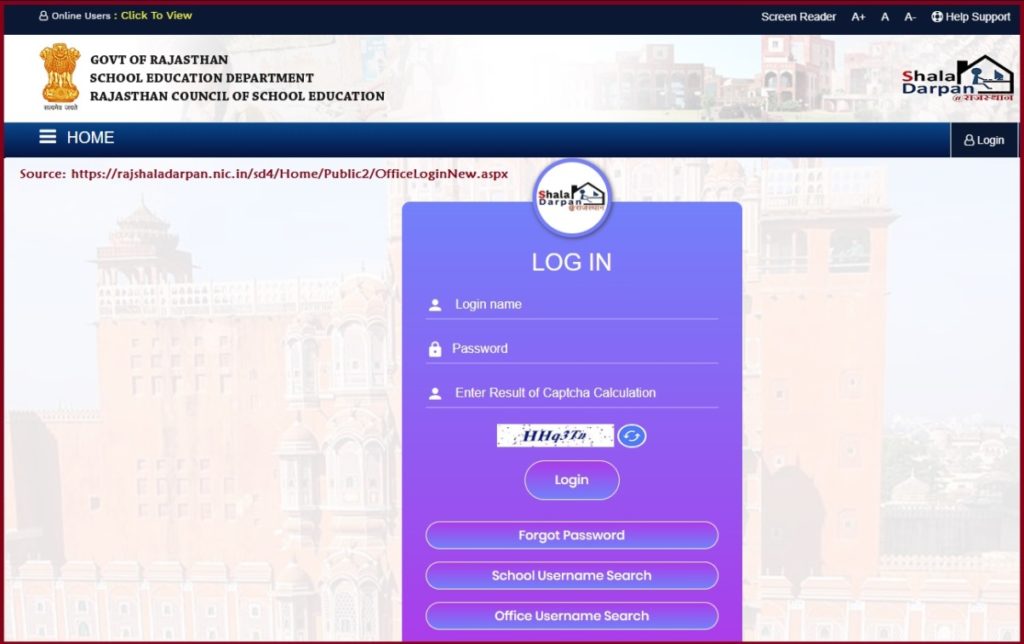Click the Govt of Rajasthan emblem
The height and width of the screenshot is (644, 1024).
pyautogui.click(x=58, y=76)
